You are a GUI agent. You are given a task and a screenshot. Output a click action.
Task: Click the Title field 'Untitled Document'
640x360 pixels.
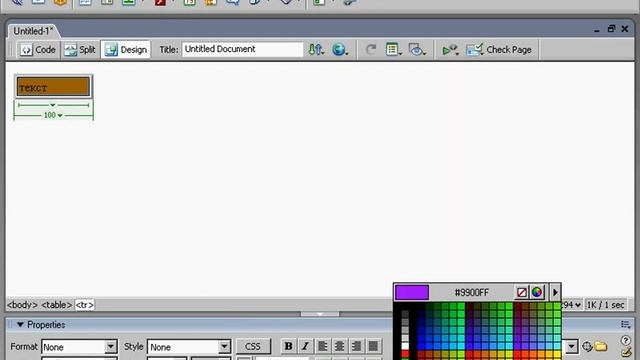pos(242,49)
